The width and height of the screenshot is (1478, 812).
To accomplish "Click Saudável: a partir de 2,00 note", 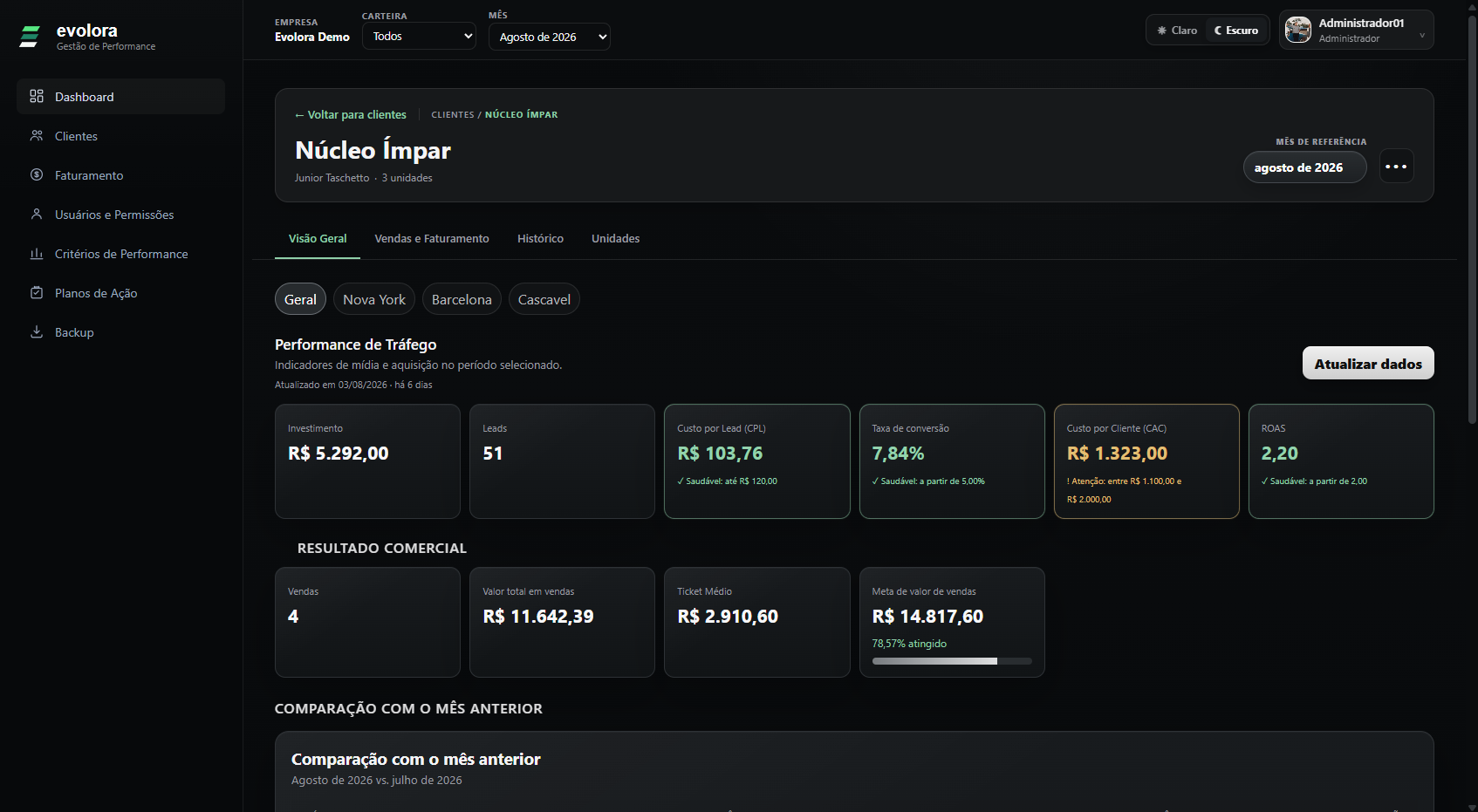I will click(1314, 481).
